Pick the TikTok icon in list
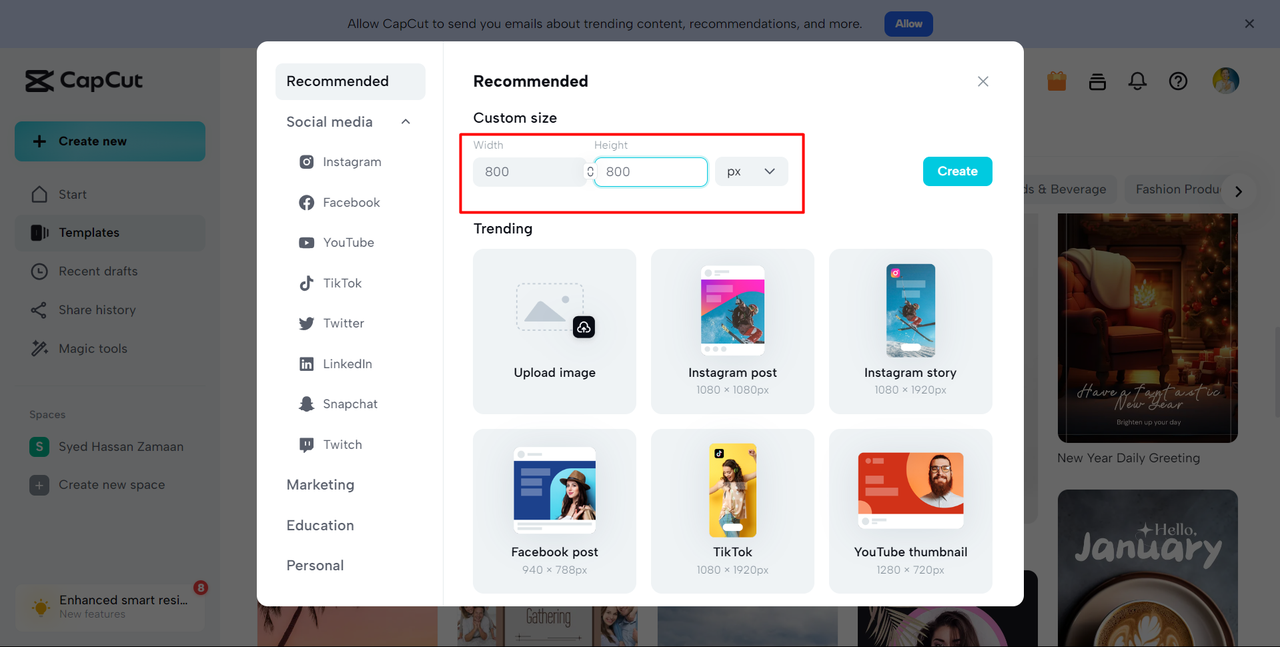This screenshot has height=647, width=1280. [307, 283]
